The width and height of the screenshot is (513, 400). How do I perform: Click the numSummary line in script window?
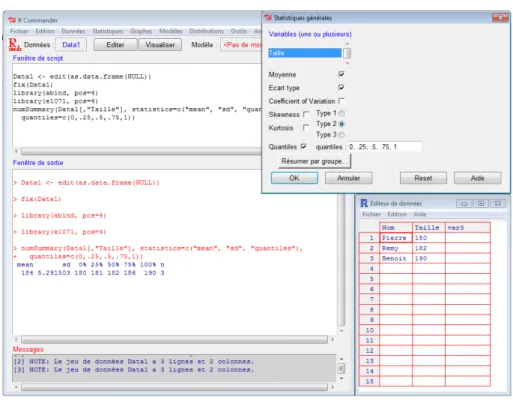pos(137,109)
